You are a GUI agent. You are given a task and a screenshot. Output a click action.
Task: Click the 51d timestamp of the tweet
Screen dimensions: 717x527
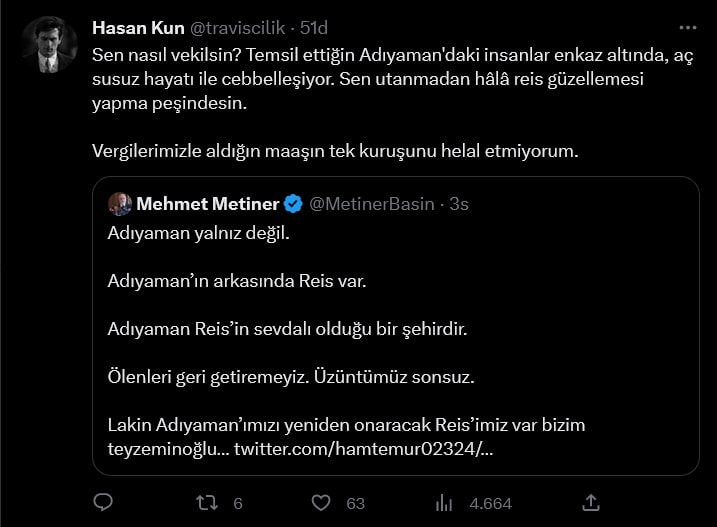(314, 27)
